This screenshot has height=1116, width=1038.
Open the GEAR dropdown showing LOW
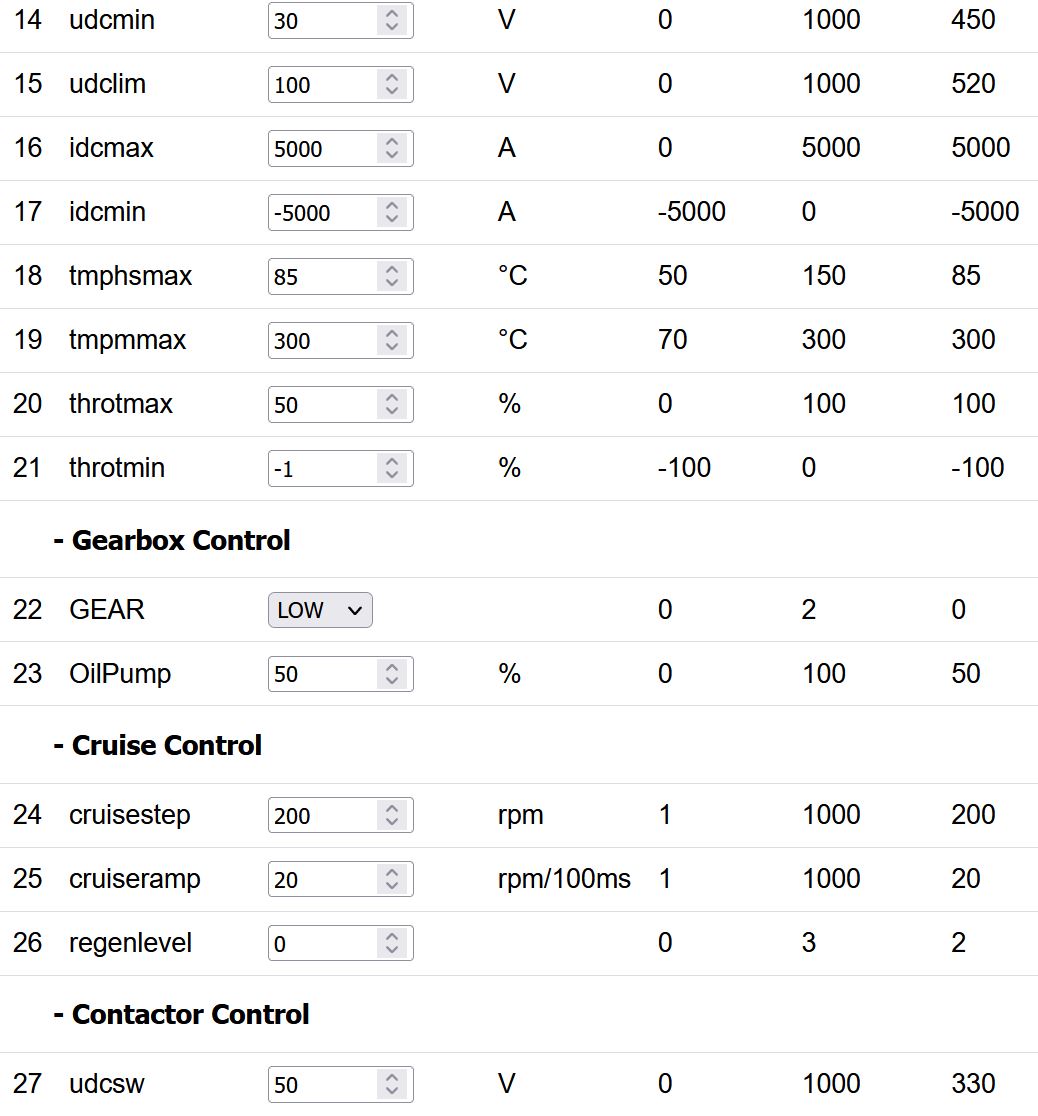click(x=320, y=610)
